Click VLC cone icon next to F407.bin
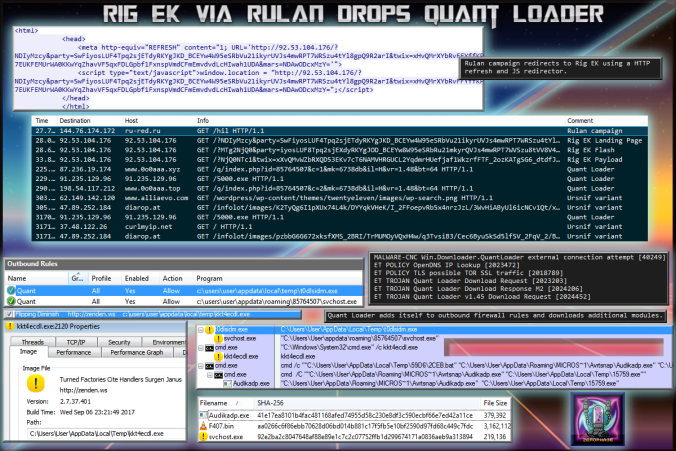Image resolution: width=676 pixels, height=451 pixels. (x=203, y=426)
